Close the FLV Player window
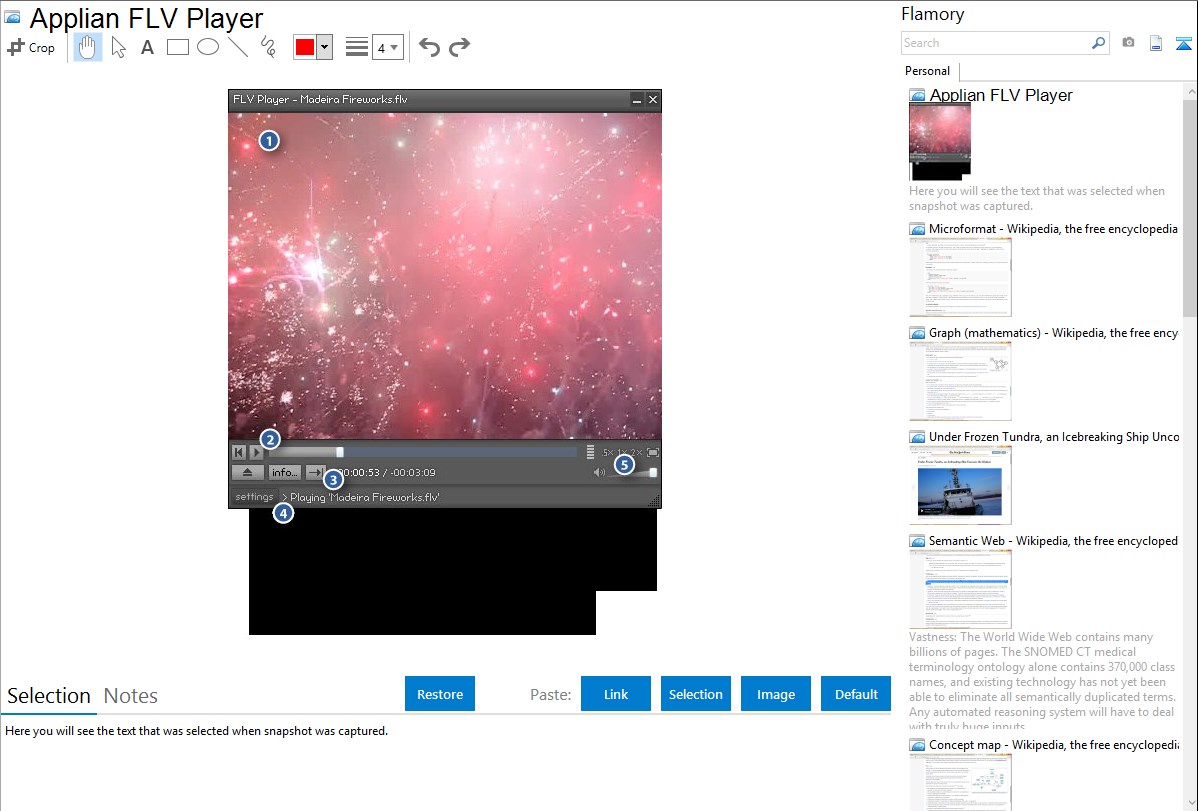The width and height of the screenshot is (1198, 811). pyautogui.click(x=653, y=99)
